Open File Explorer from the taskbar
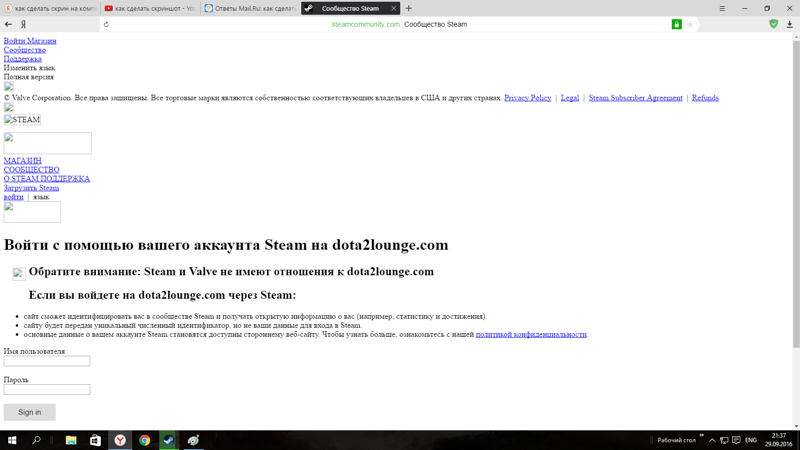This screenshot has width=800, height=450. tap(71, 440)
